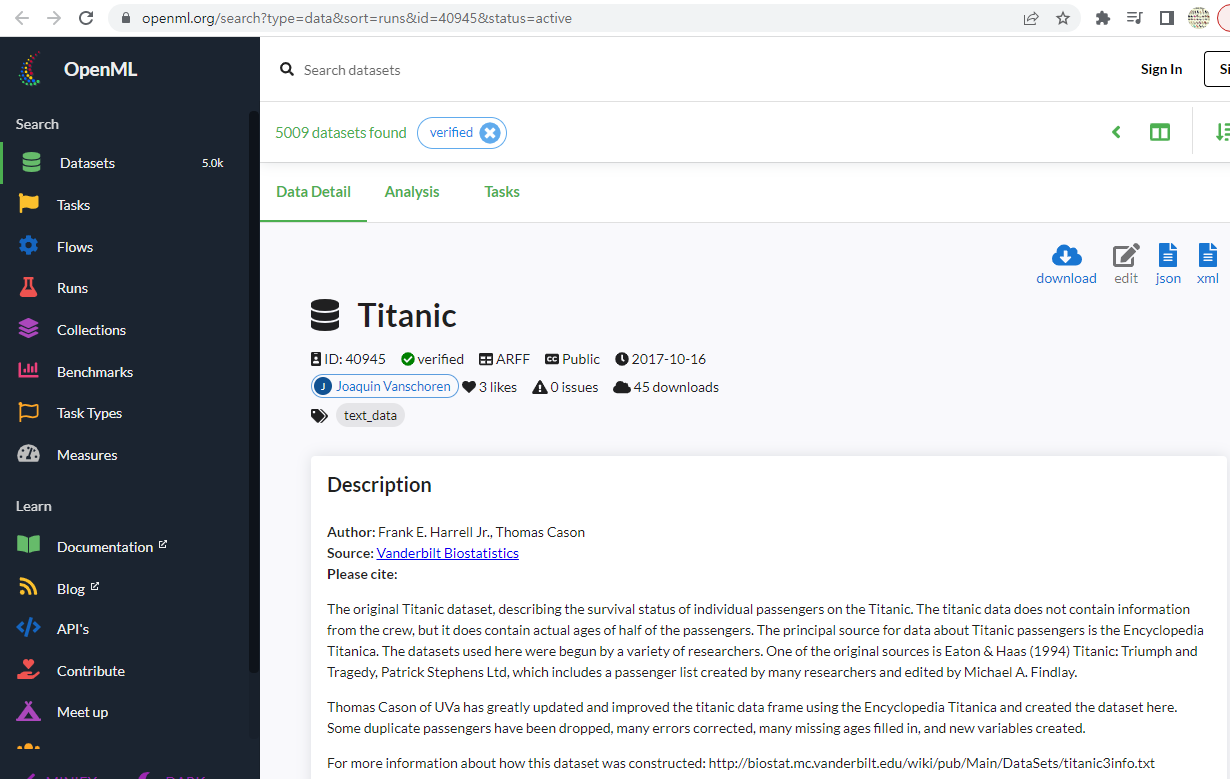Click the 0 issues warning icon
Image resolution: width=1230 pixels, height=779 pixels.
pyautogui.click(x=540, y=387)
